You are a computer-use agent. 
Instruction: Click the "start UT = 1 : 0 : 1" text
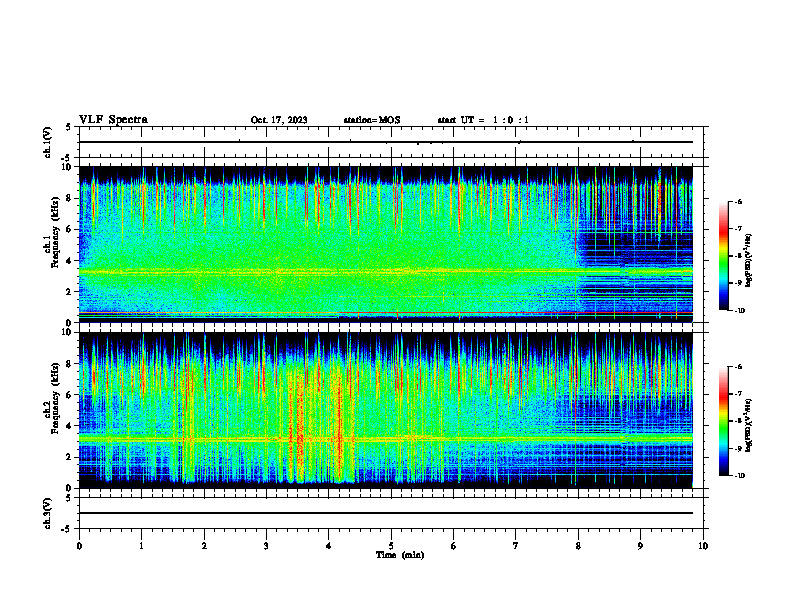click(483, 120)
